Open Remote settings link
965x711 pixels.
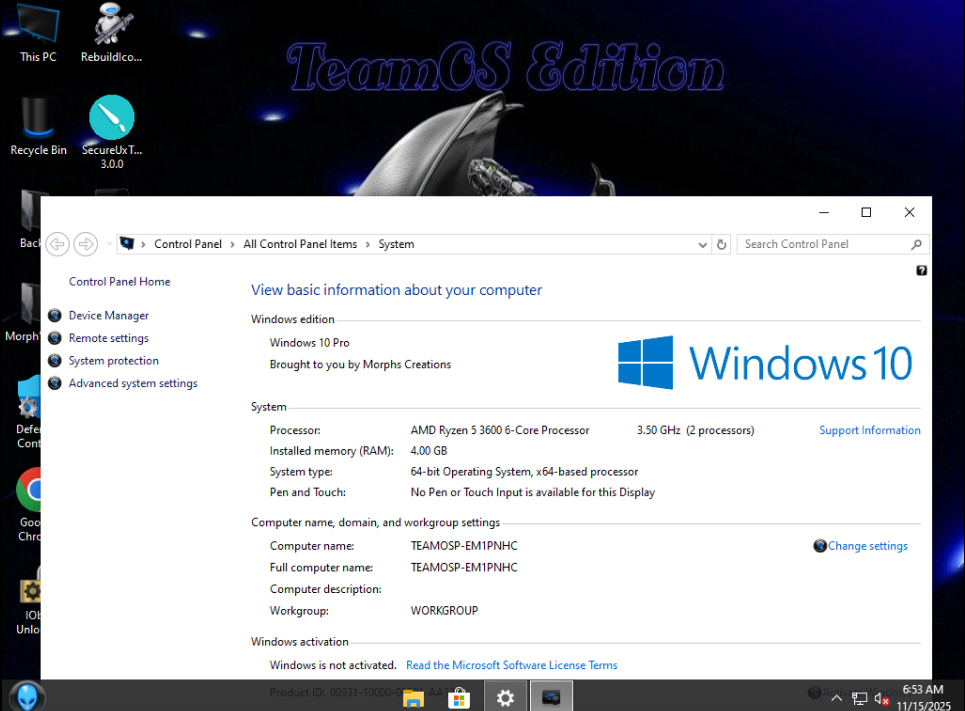click(108, 338)
